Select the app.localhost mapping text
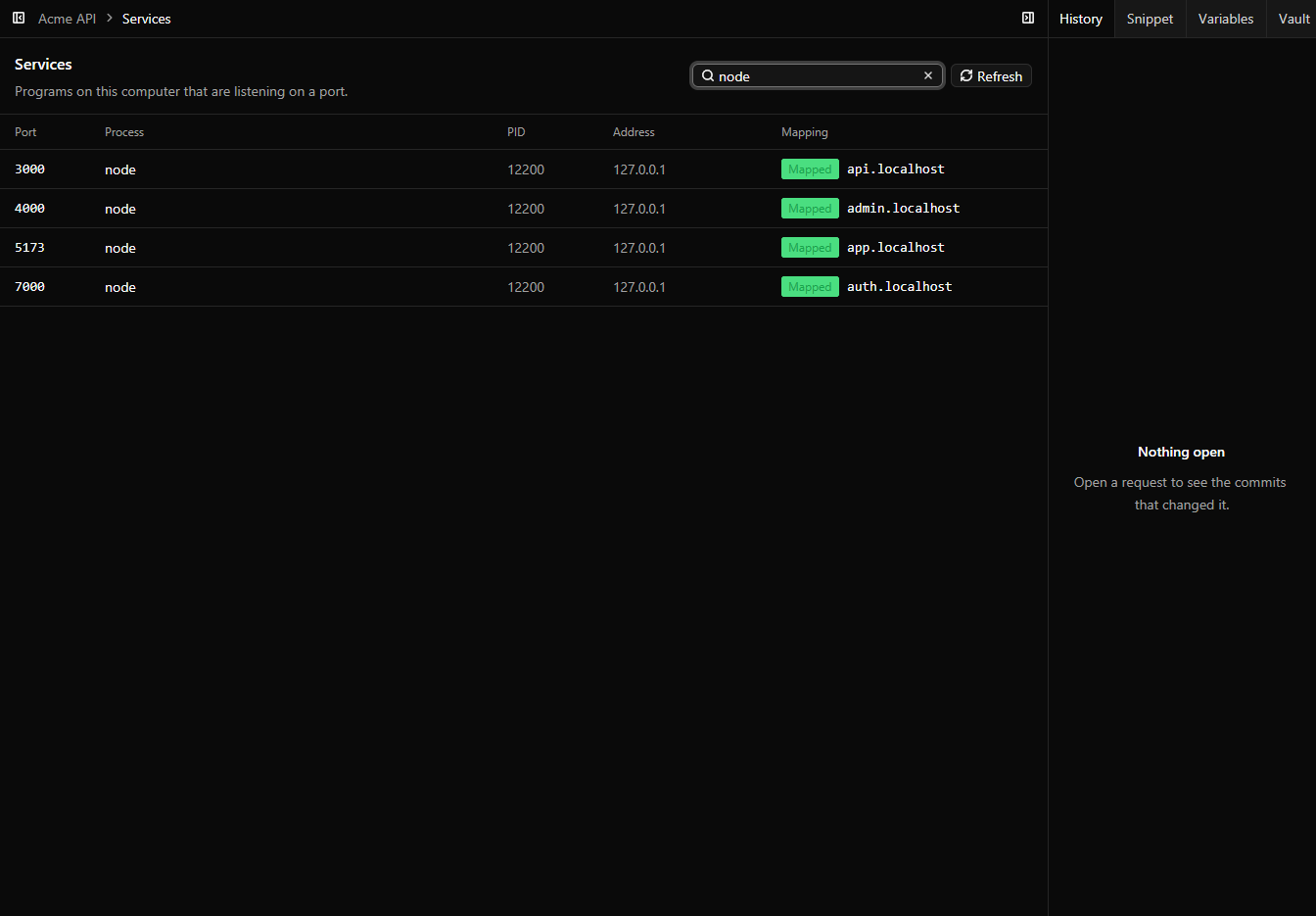This screenshot has height=916, width=1316. 896,248
